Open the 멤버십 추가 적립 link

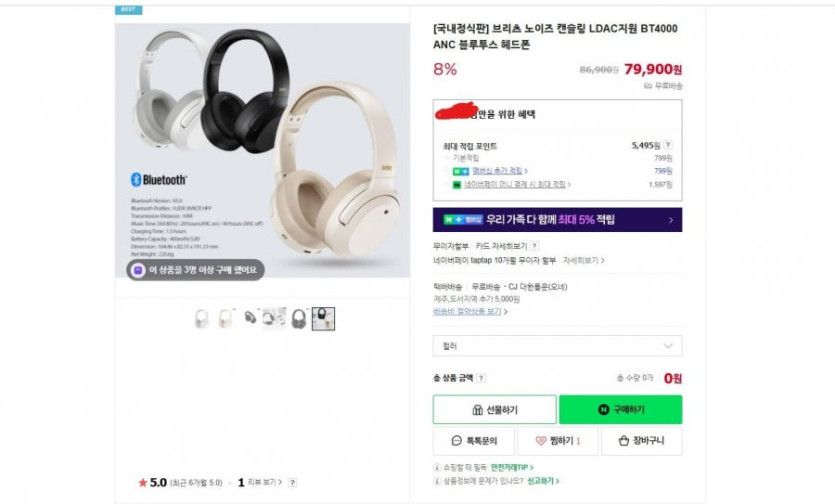click(500, 171)
